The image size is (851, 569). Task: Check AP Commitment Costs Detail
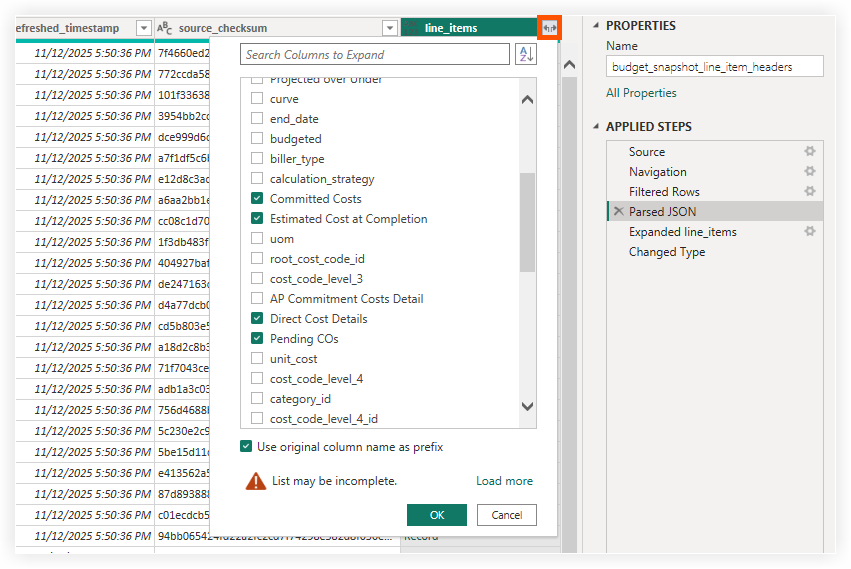[257, 299]
